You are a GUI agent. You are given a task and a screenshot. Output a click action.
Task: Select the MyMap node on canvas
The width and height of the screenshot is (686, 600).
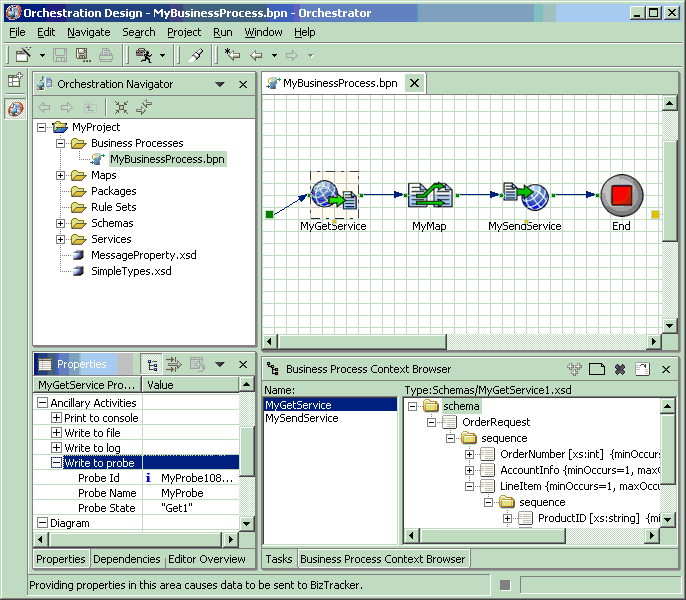coord(430,195)
